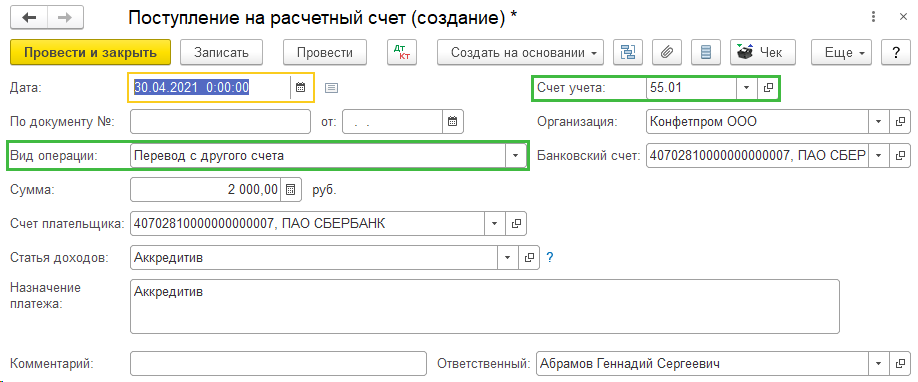Image resolution: width=918 pixels, height=382 pixels.
Task: Click the Счет учета 55.01 field
Action: click(x=691, y=87)
